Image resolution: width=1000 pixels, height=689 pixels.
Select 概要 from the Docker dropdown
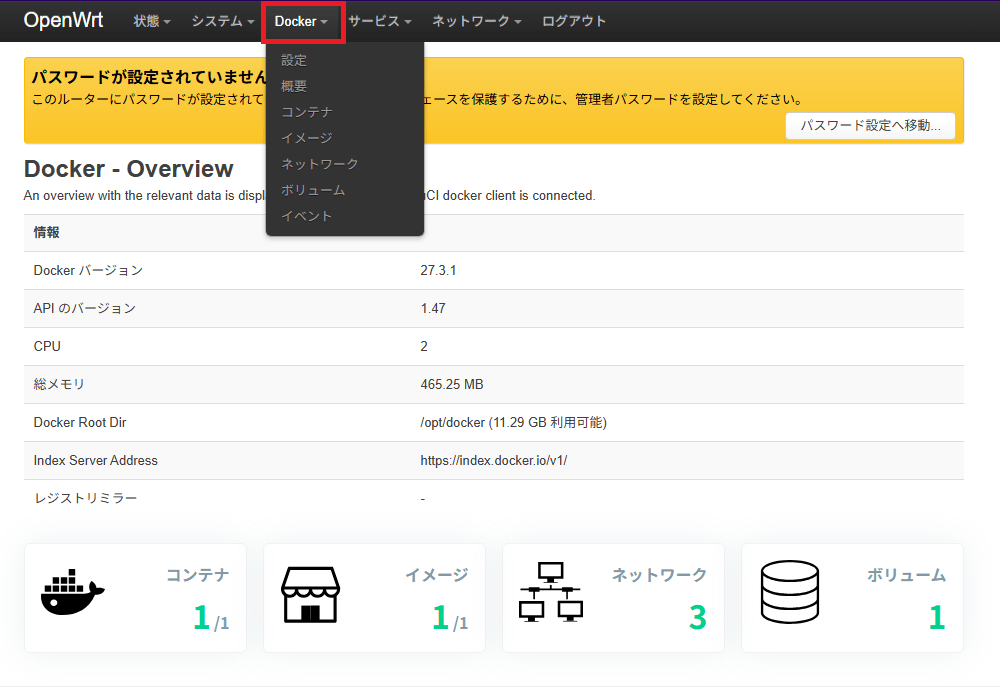pyautogui.click(x=294, y=86)
